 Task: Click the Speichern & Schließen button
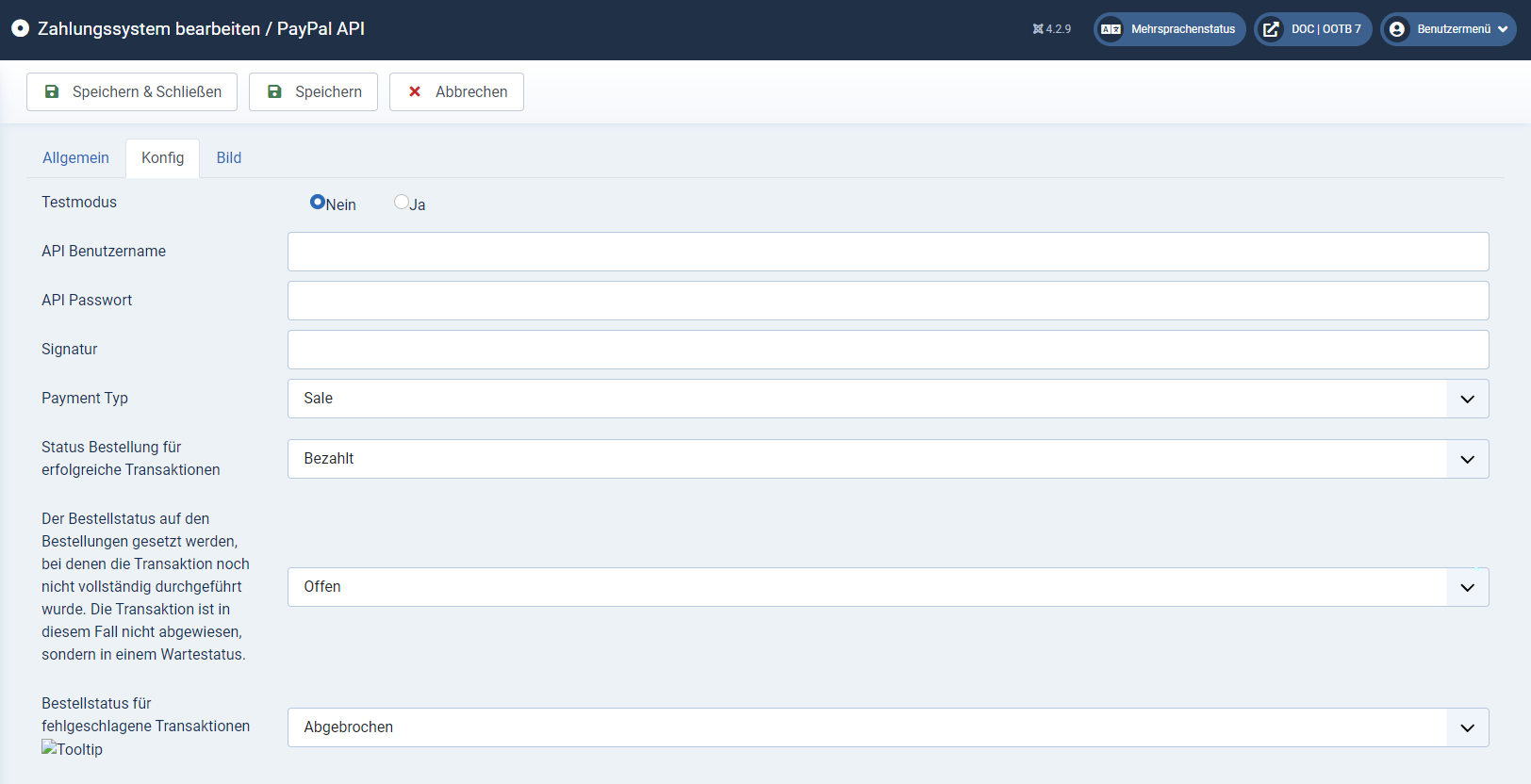(x=132, y=91)
